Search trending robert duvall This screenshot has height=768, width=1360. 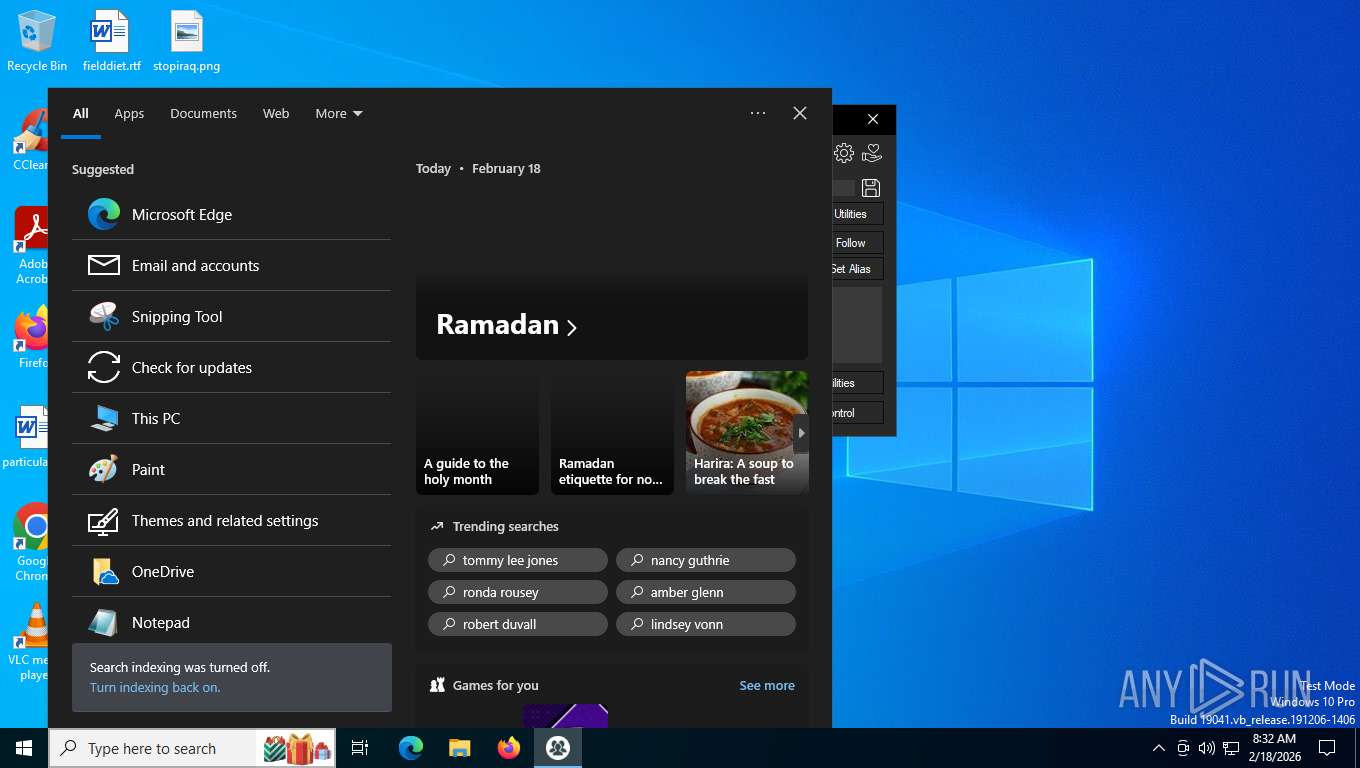(518, 624)
